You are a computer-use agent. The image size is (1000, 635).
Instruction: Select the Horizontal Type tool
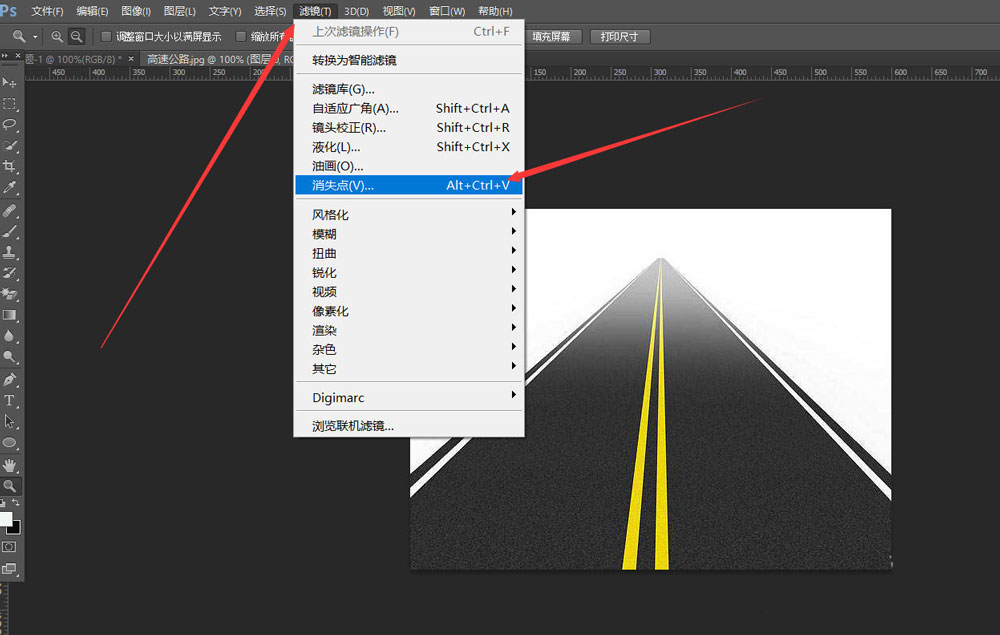point(10,400)
